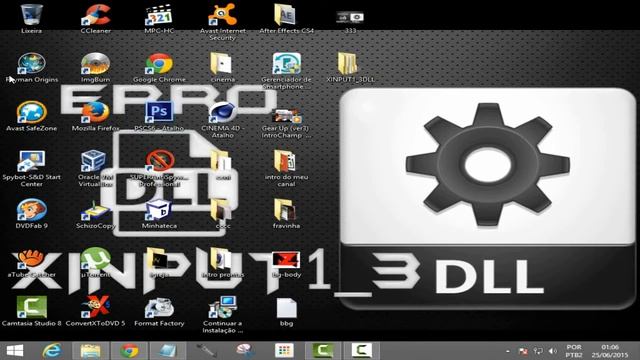Image resolution: width=640 pixels, height=360 pixels.
Task: Open the Windows Start button
Action: pyautogui.click(x=15, y=351)
